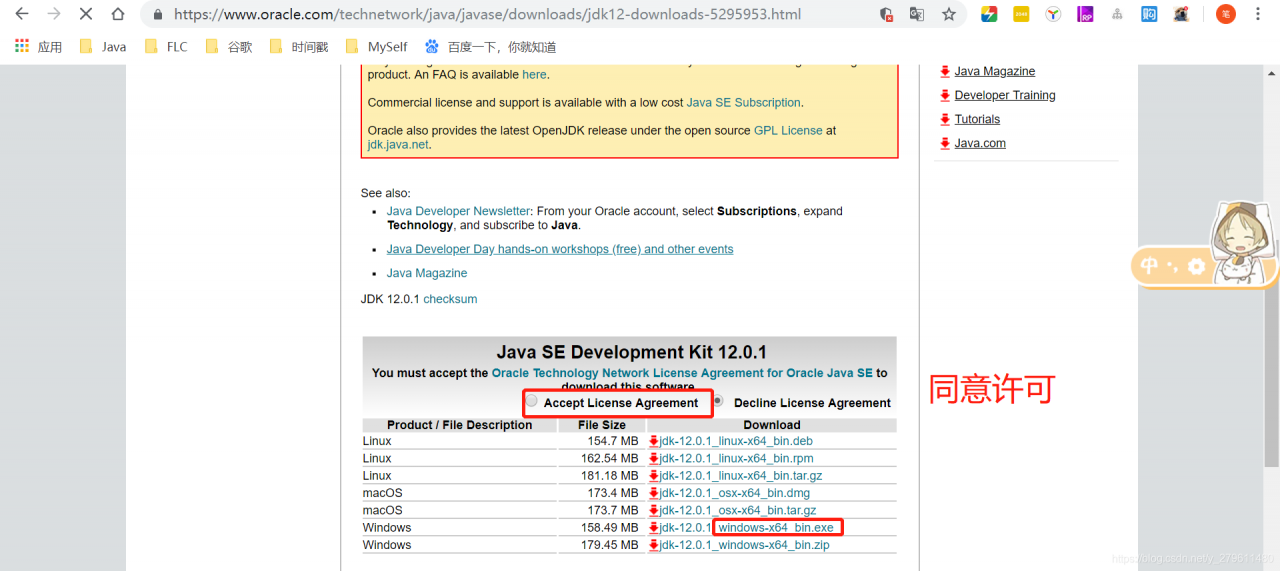Download jdk-12.0.1_osx-x64_bin.tar.gz

tap(738, 510)
